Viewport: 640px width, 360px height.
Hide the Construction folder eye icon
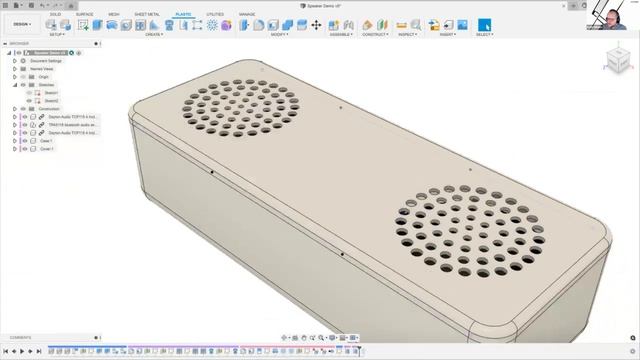23,109
